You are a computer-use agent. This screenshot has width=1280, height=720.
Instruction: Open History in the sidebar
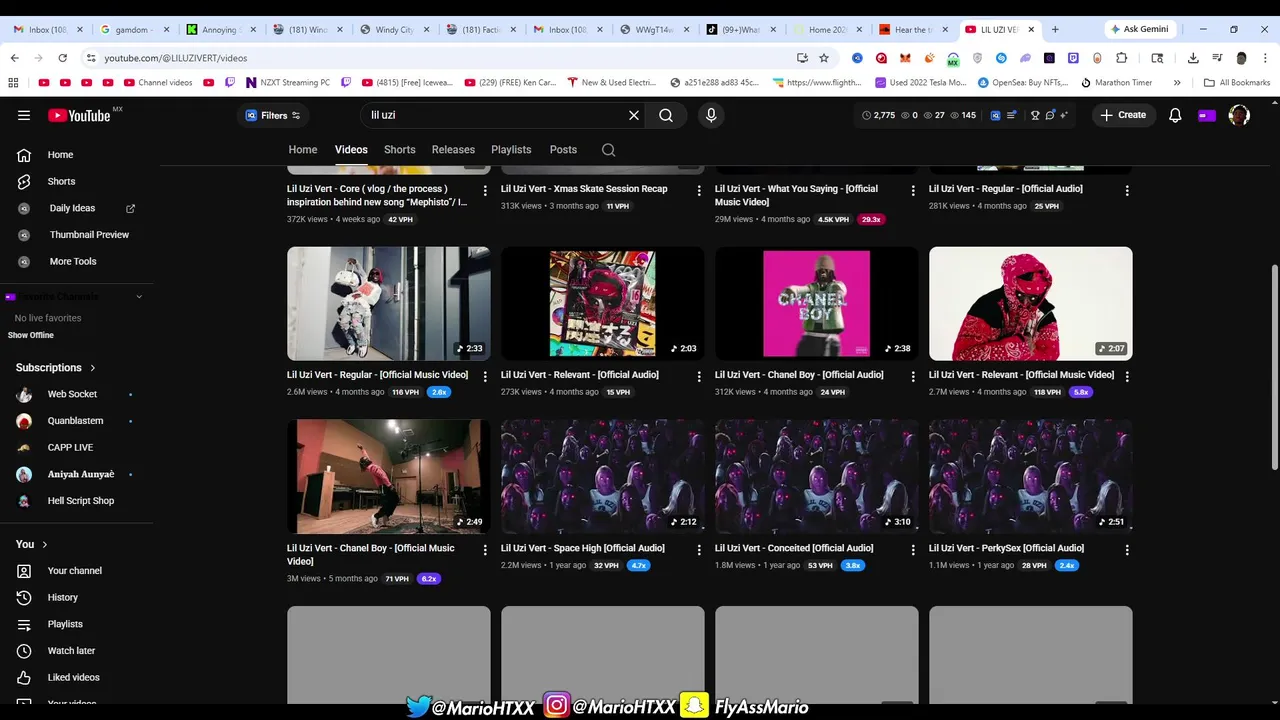tap(77, 598)
